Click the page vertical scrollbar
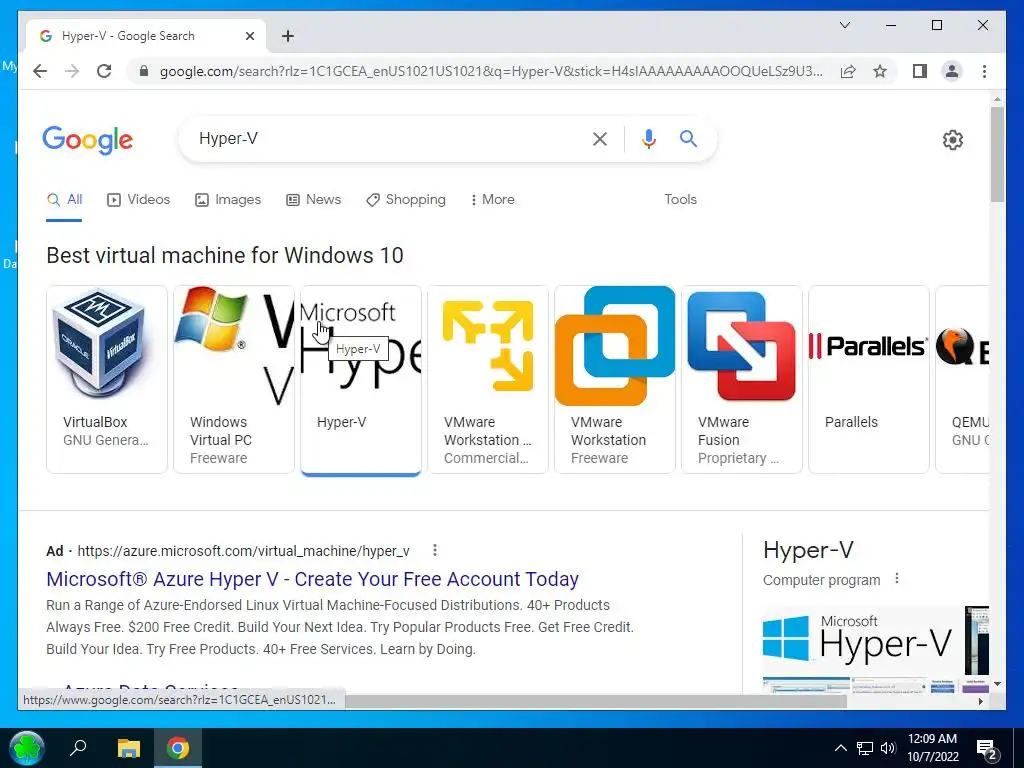Image resolution: width=1024 pixels, height=768 pixels. (997, 153)
